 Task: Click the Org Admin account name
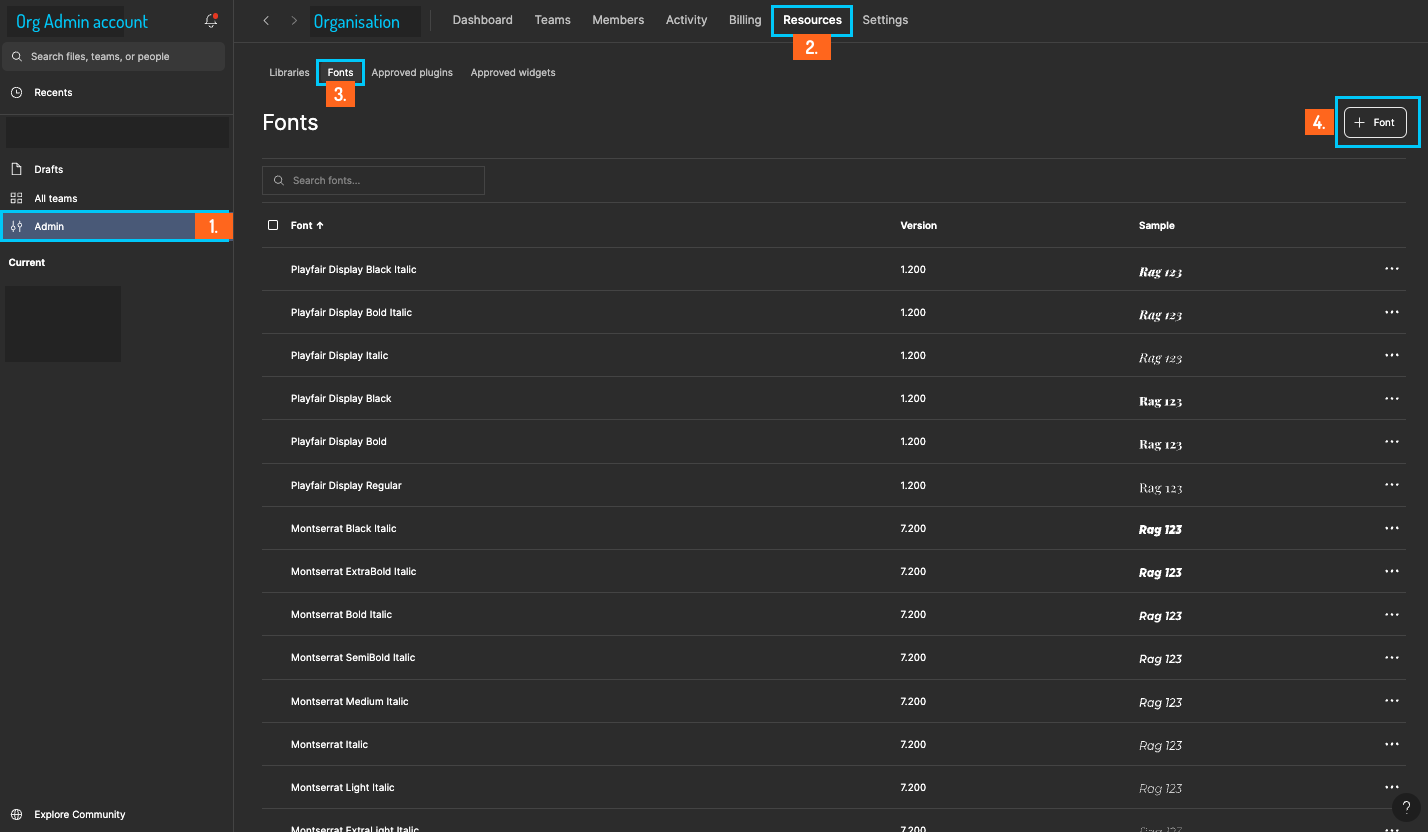click(82, 21)
